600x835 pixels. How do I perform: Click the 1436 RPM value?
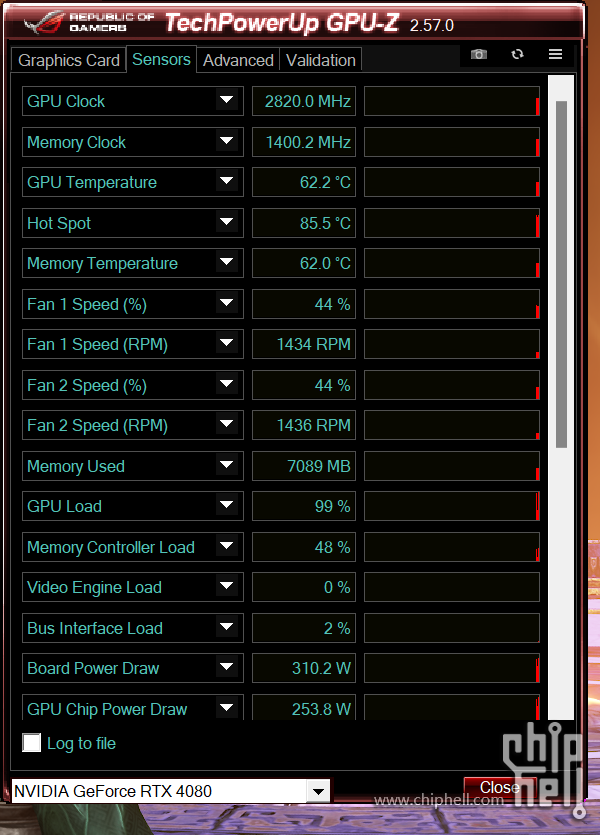[304, 424]
